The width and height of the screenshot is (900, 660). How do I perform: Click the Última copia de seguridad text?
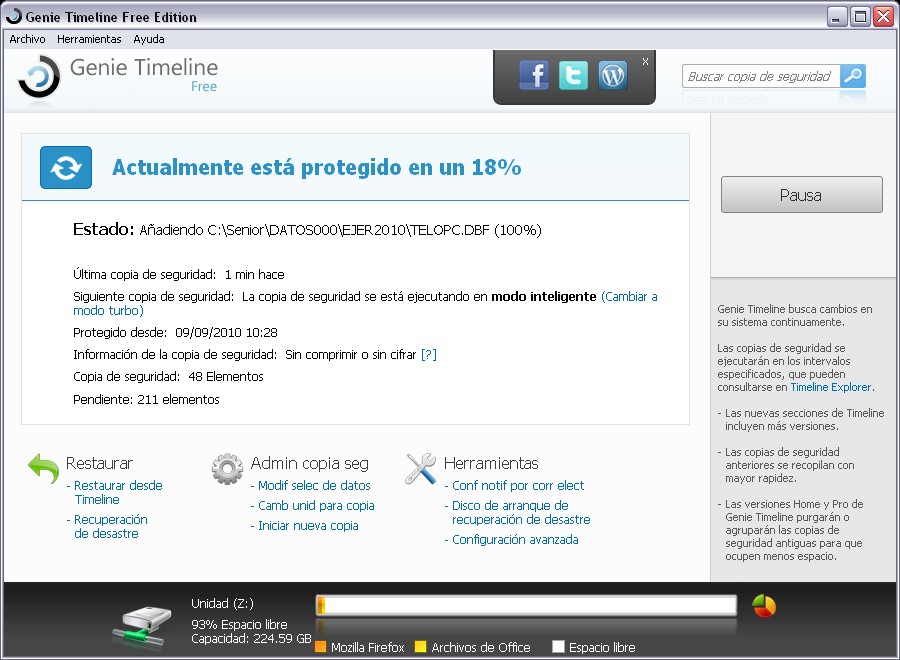[x=179, y=274]
